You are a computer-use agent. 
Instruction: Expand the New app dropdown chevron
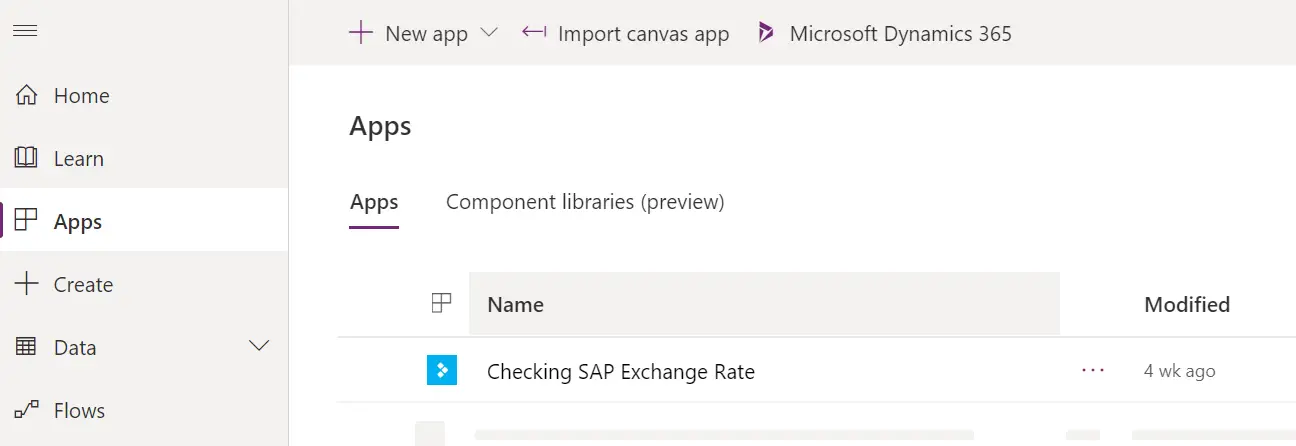coord(489,33)
